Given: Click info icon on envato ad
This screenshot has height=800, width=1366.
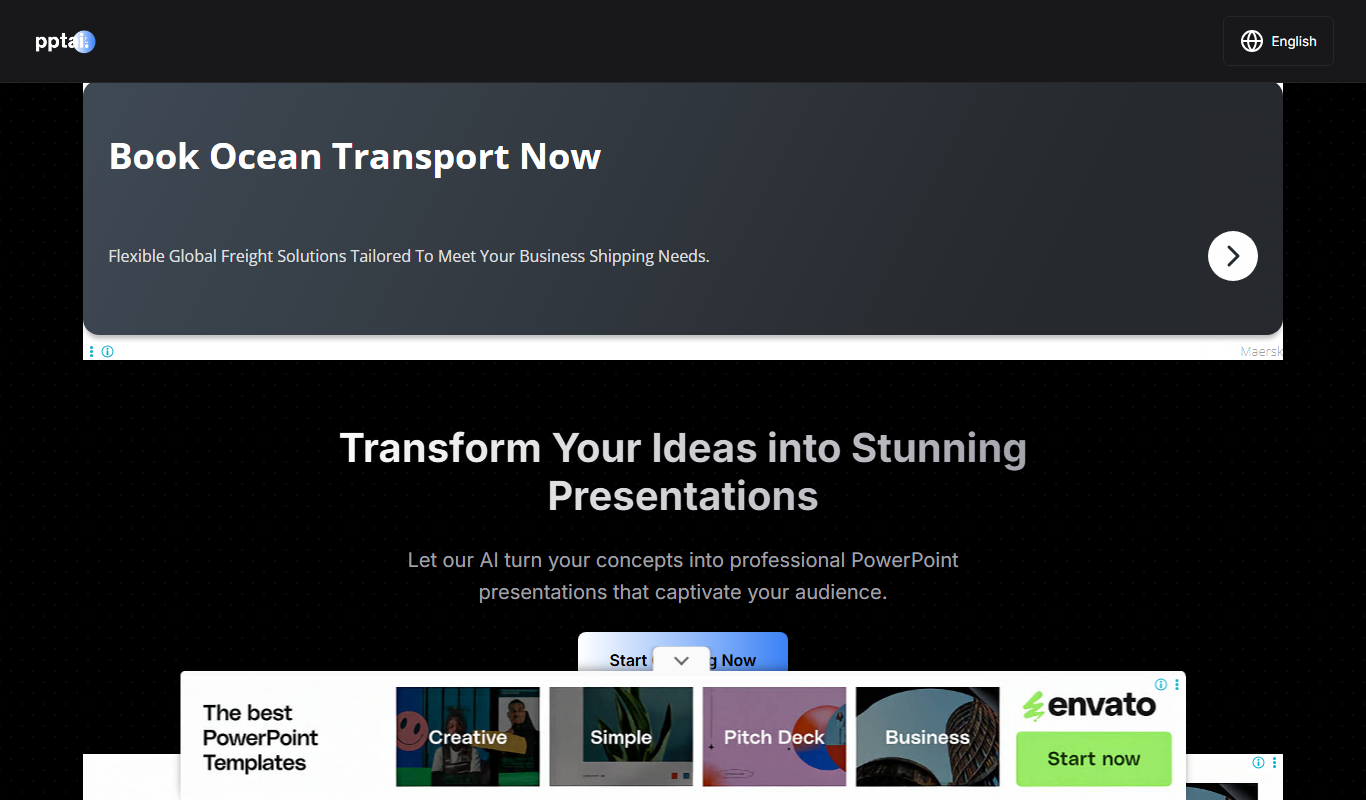Looking at the screenshot, I should (1161, 685).
